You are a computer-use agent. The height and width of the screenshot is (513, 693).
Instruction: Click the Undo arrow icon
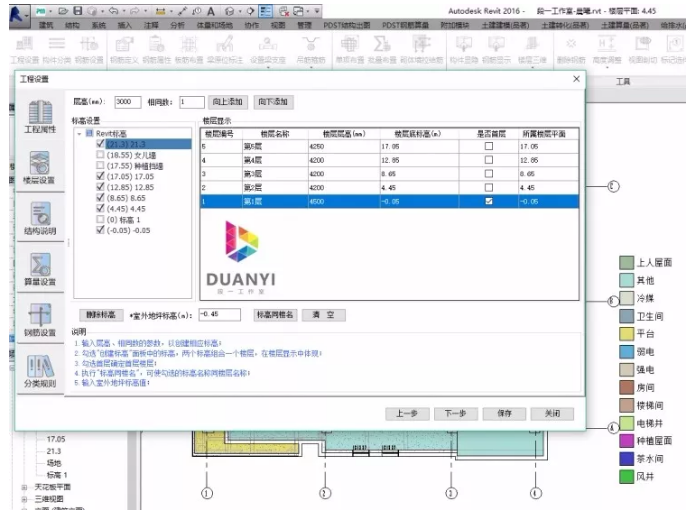(x=114, y=11)
